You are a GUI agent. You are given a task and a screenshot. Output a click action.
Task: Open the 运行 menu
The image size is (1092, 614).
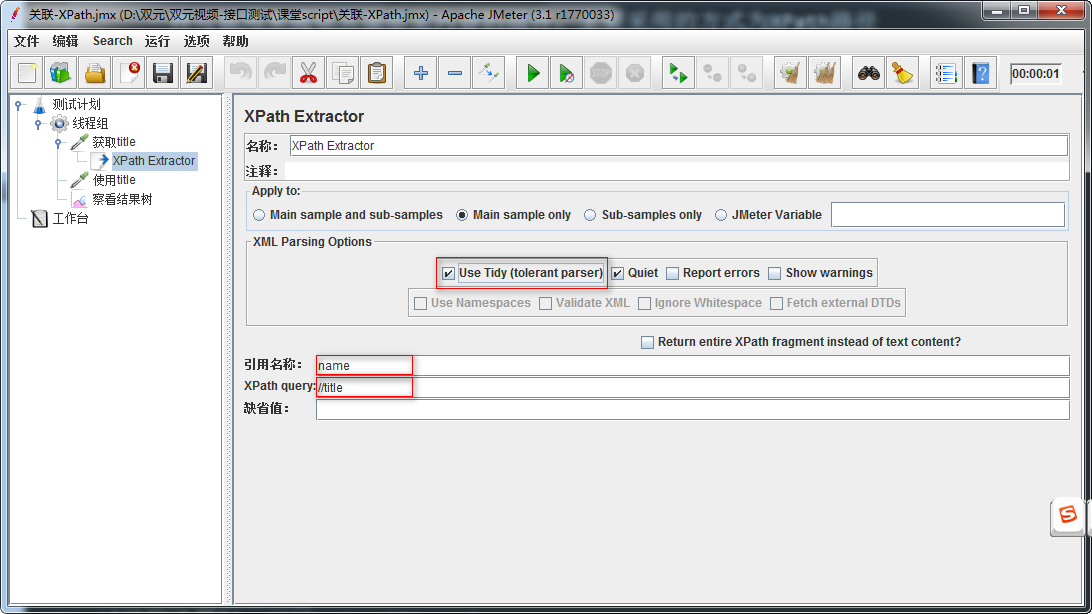[157, 41]
